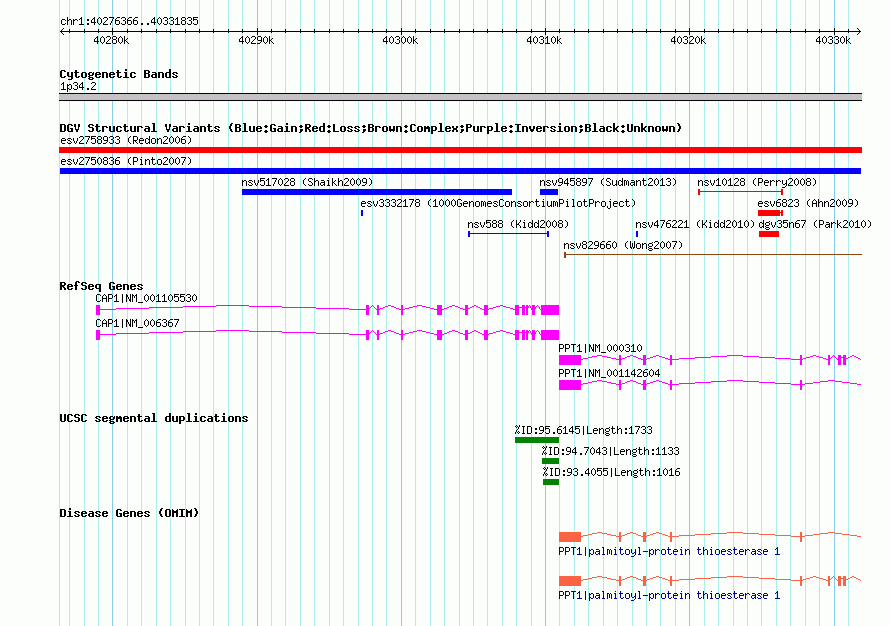Click the 1p34.2 band label

tap(78, 86)
